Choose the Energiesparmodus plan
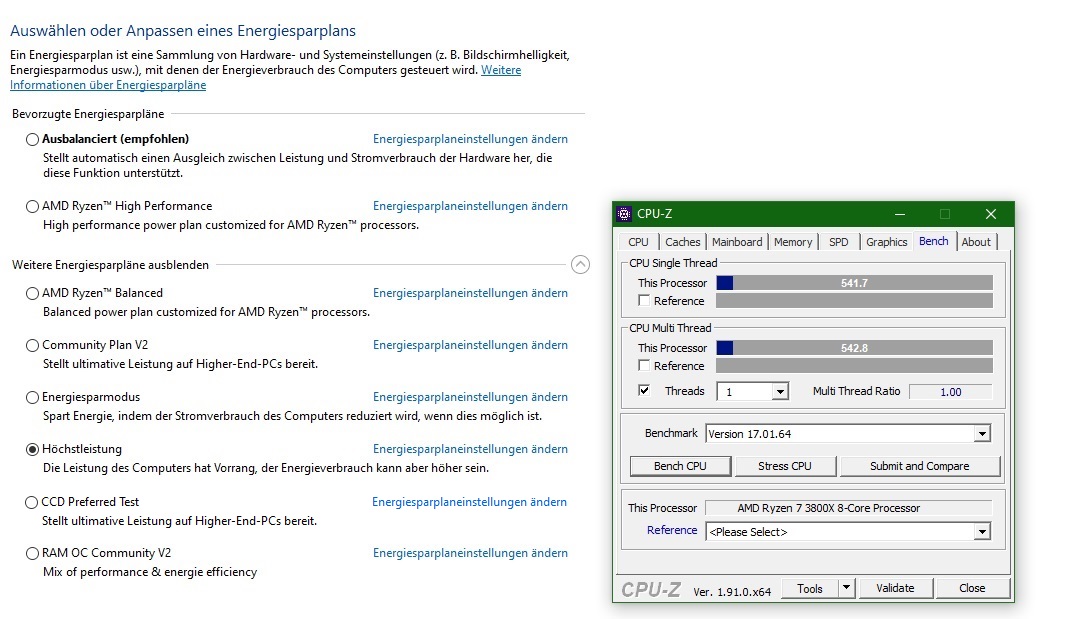 [x=32, y=397]
